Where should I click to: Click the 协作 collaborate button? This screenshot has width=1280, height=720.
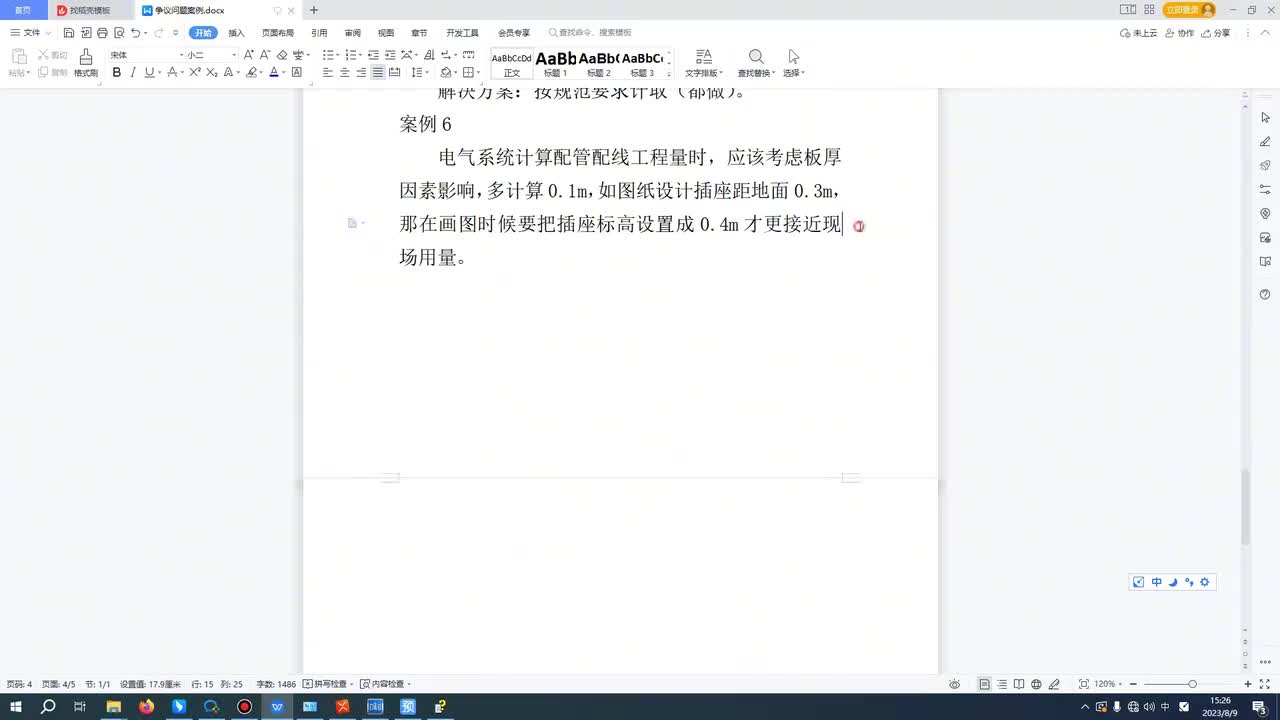point(1180,33)
